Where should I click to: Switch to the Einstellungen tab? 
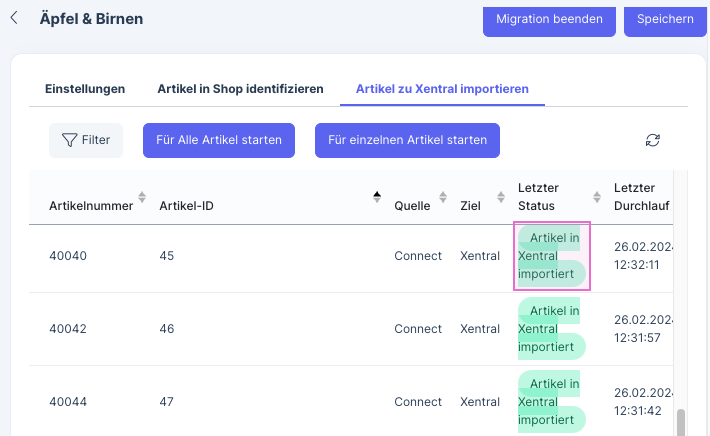pyautogui.click(x=85, y=89)
